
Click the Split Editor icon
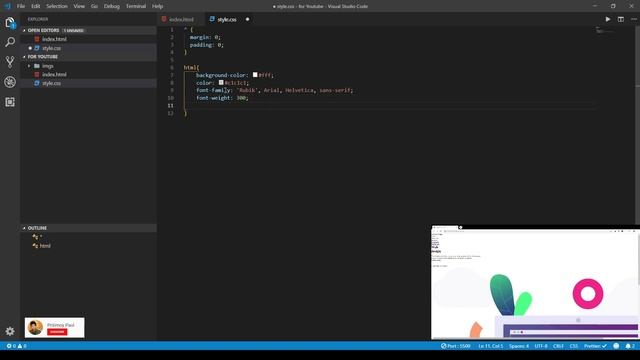(x=620, y=19)
